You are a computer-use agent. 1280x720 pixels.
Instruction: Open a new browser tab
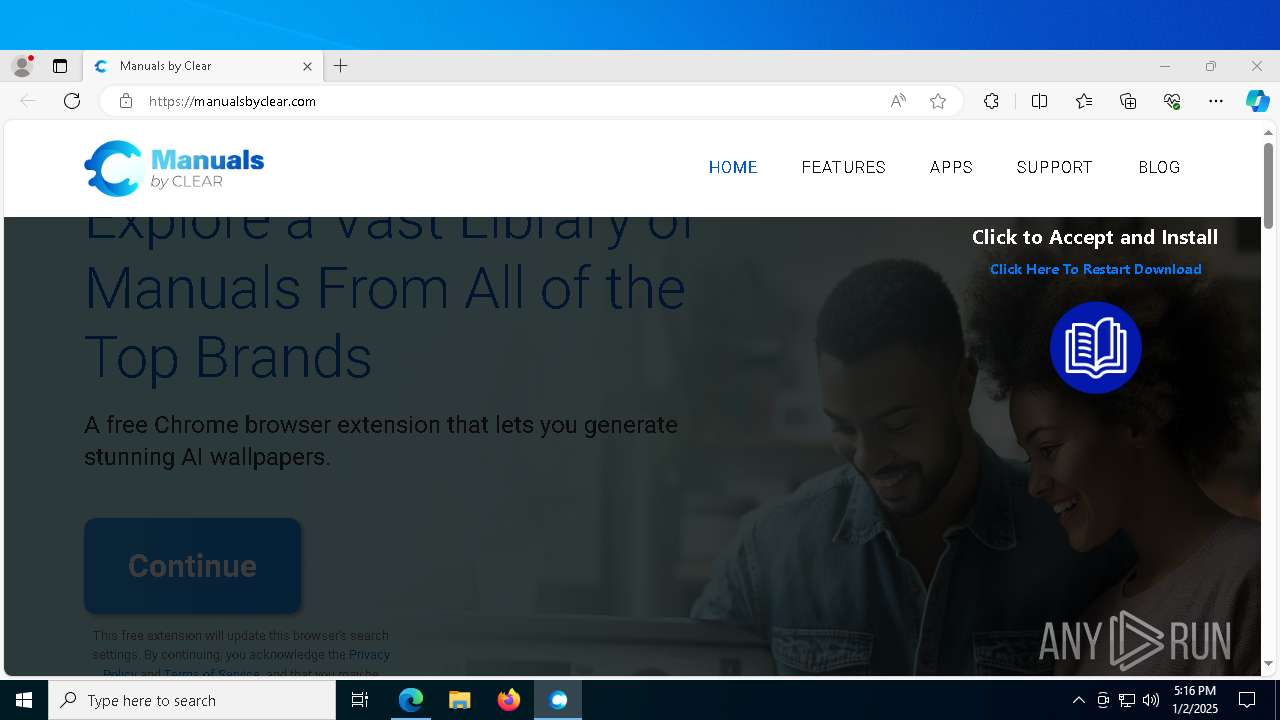click(341, 66)
